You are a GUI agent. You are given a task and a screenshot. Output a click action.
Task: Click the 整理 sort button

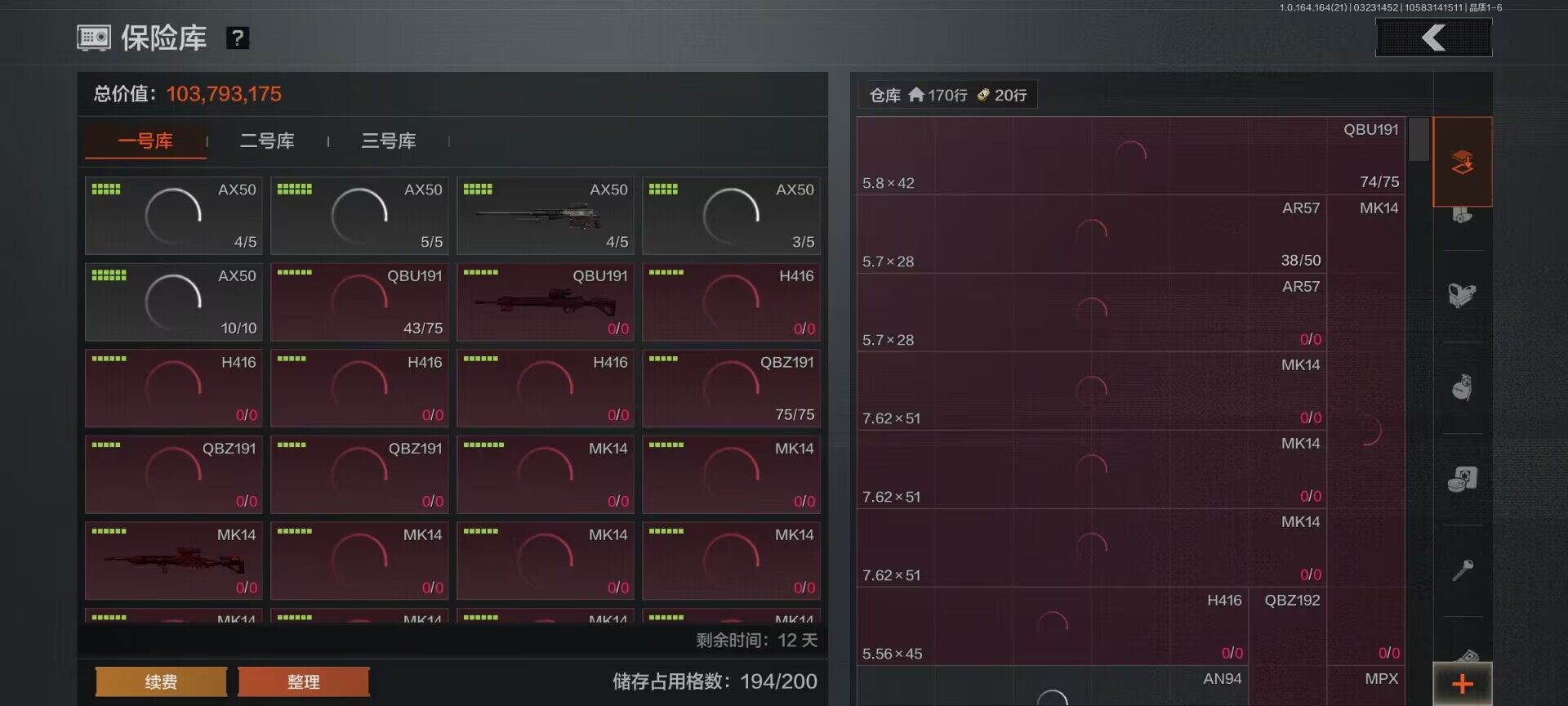(303, 681)
